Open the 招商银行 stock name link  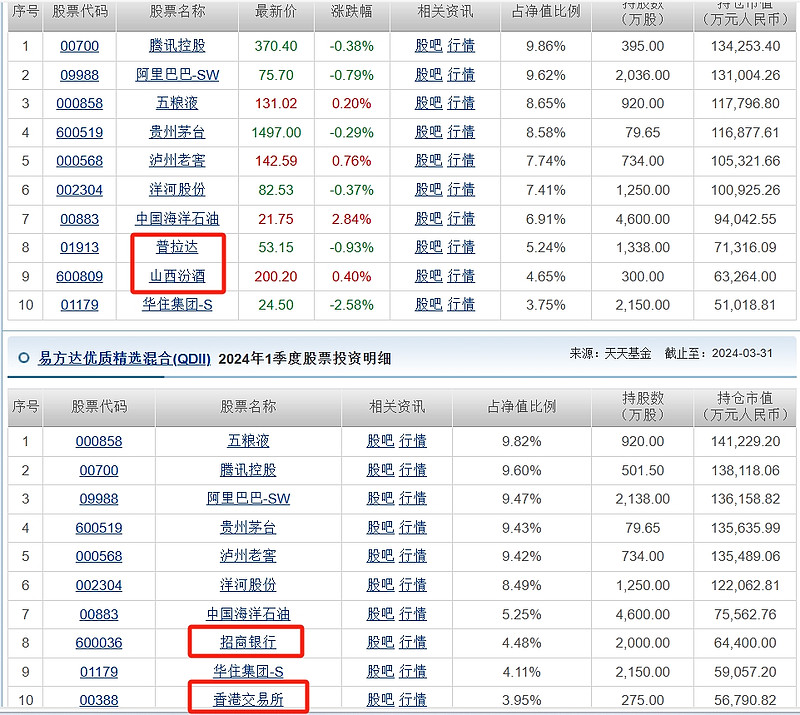248,643
